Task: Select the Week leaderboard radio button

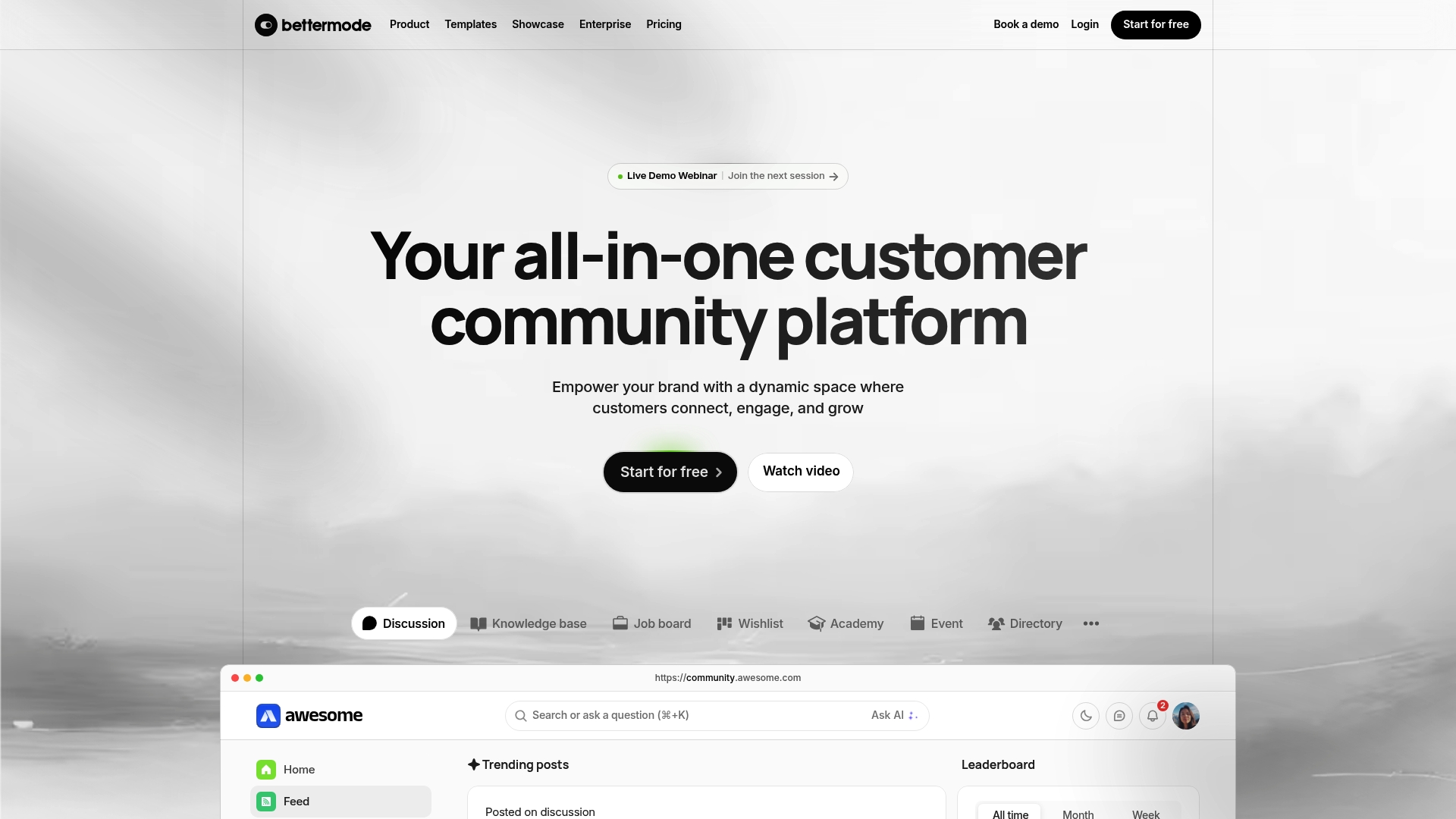Action: (1146, 814)
